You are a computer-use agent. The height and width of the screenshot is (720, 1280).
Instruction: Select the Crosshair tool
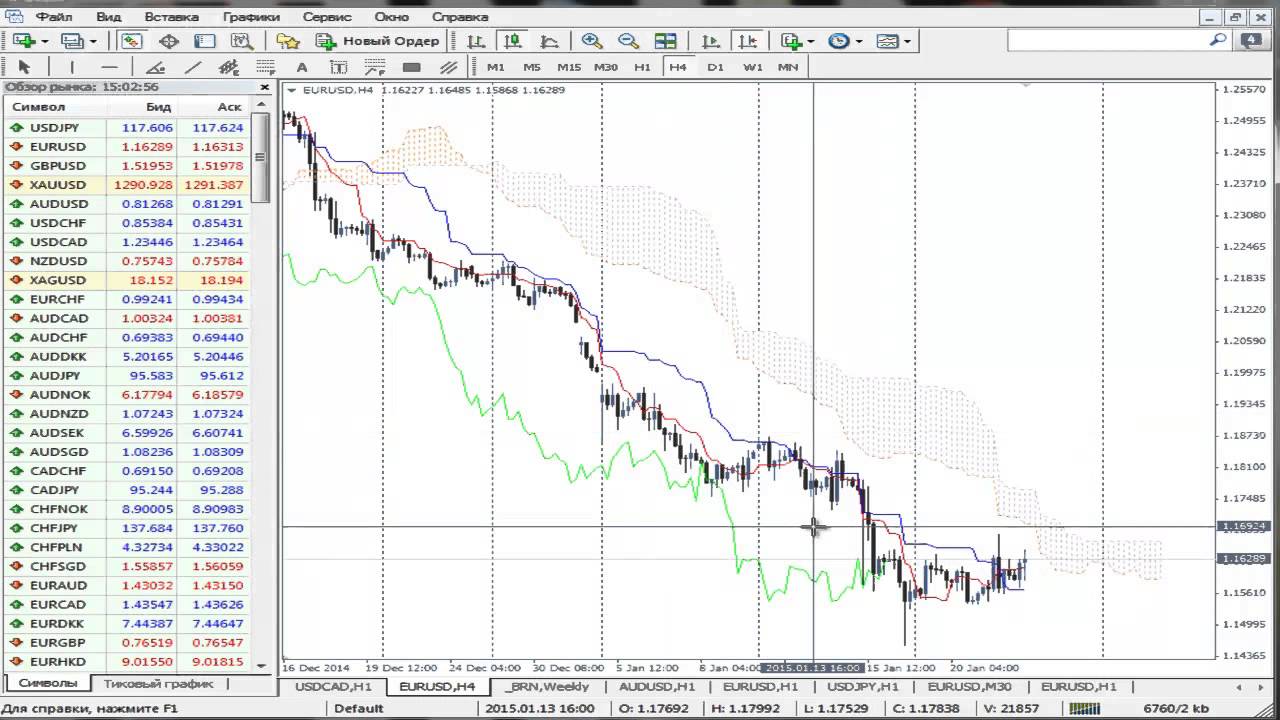tap(168, 41)
